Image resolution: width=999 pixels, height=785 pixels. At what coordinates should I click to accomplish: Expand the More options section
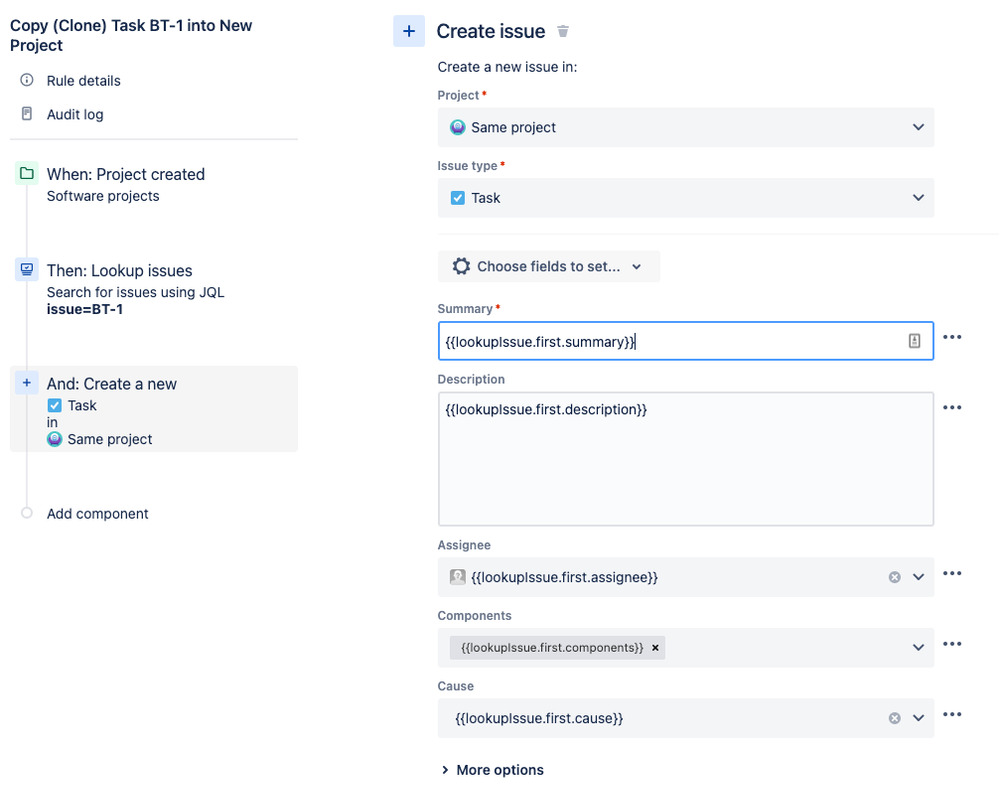(493, 770)
